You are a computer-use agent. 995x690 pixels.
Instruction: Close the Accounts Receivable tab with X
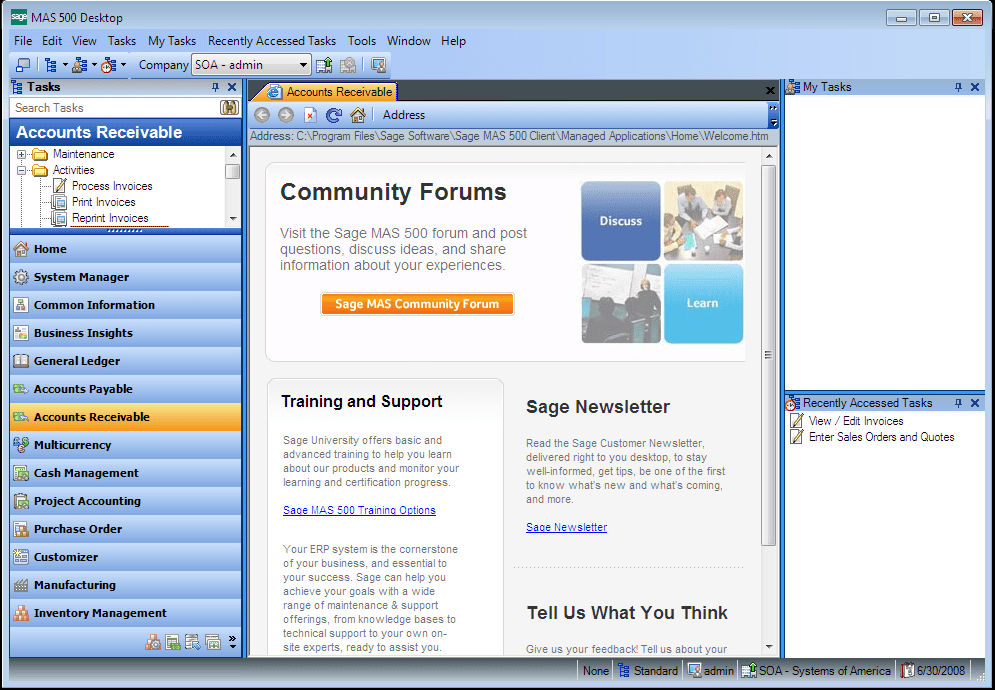pos(770,91)
